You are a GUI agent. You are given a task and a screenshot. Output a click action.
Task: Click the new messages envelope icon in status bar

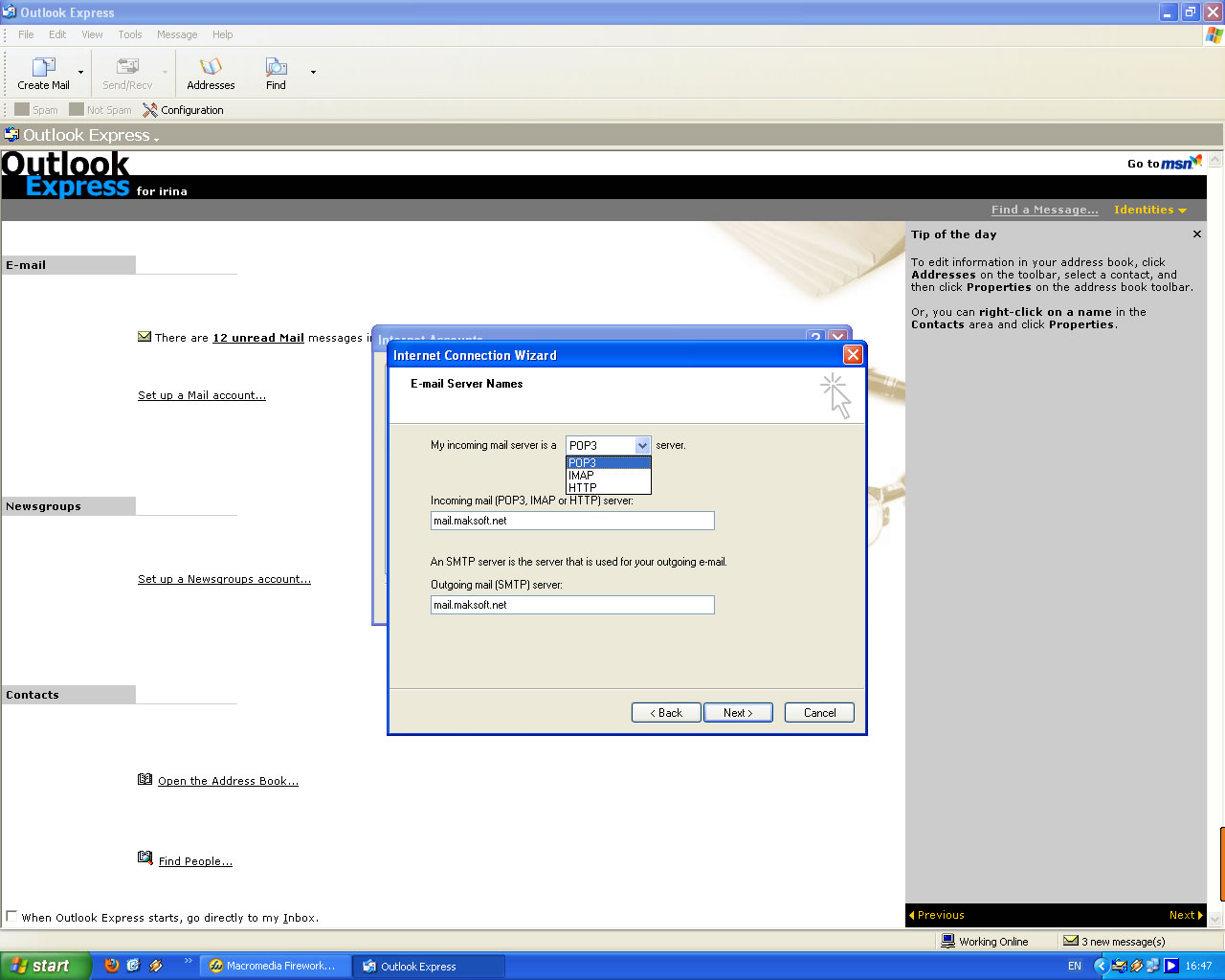click(1071, 941)
